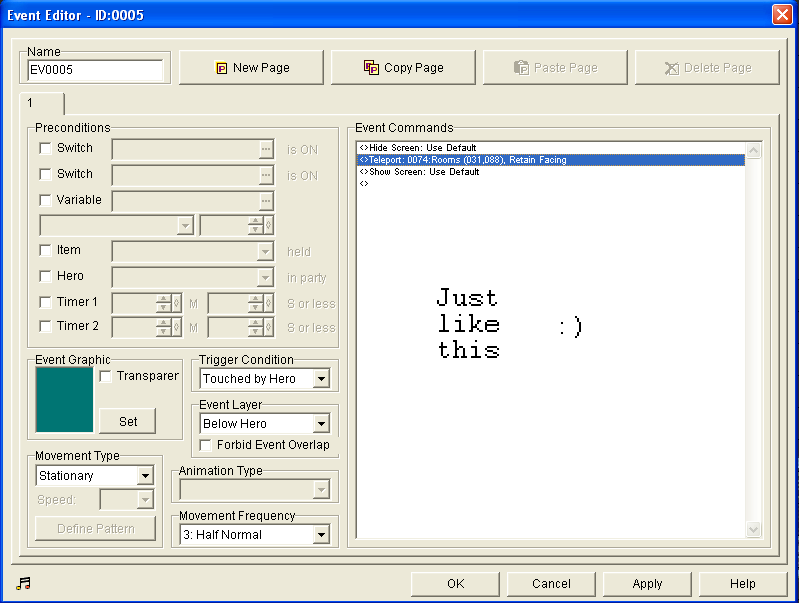Click the event commands scroll up arrow
799x603 pixels.
pyautogui.click(x=754, y=150)
